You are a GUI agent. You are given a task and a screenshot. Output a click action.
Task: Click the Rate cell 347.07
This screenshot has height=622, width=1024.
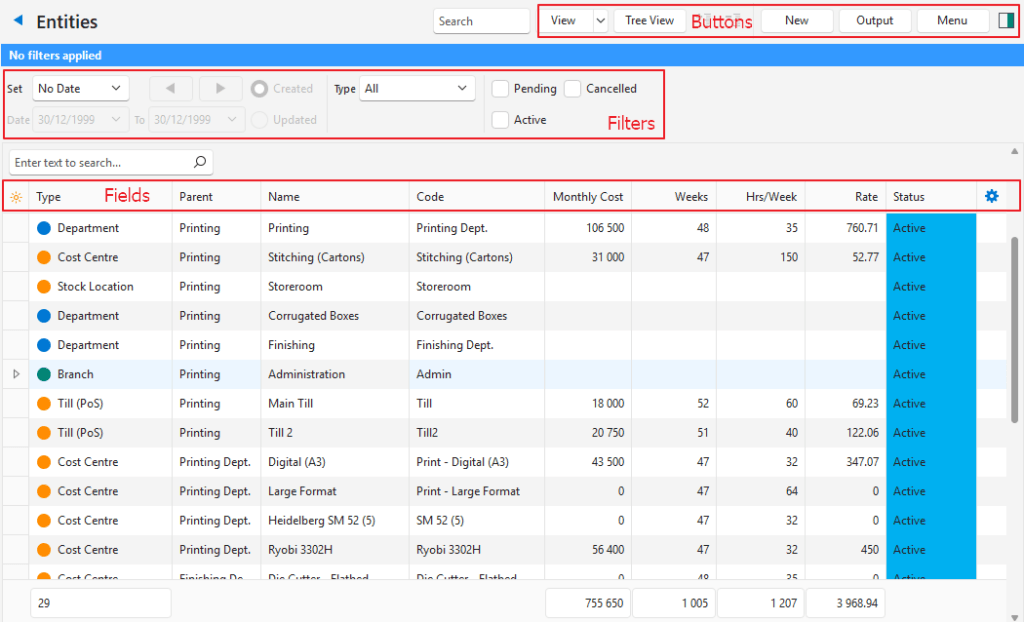pos(845,462)
